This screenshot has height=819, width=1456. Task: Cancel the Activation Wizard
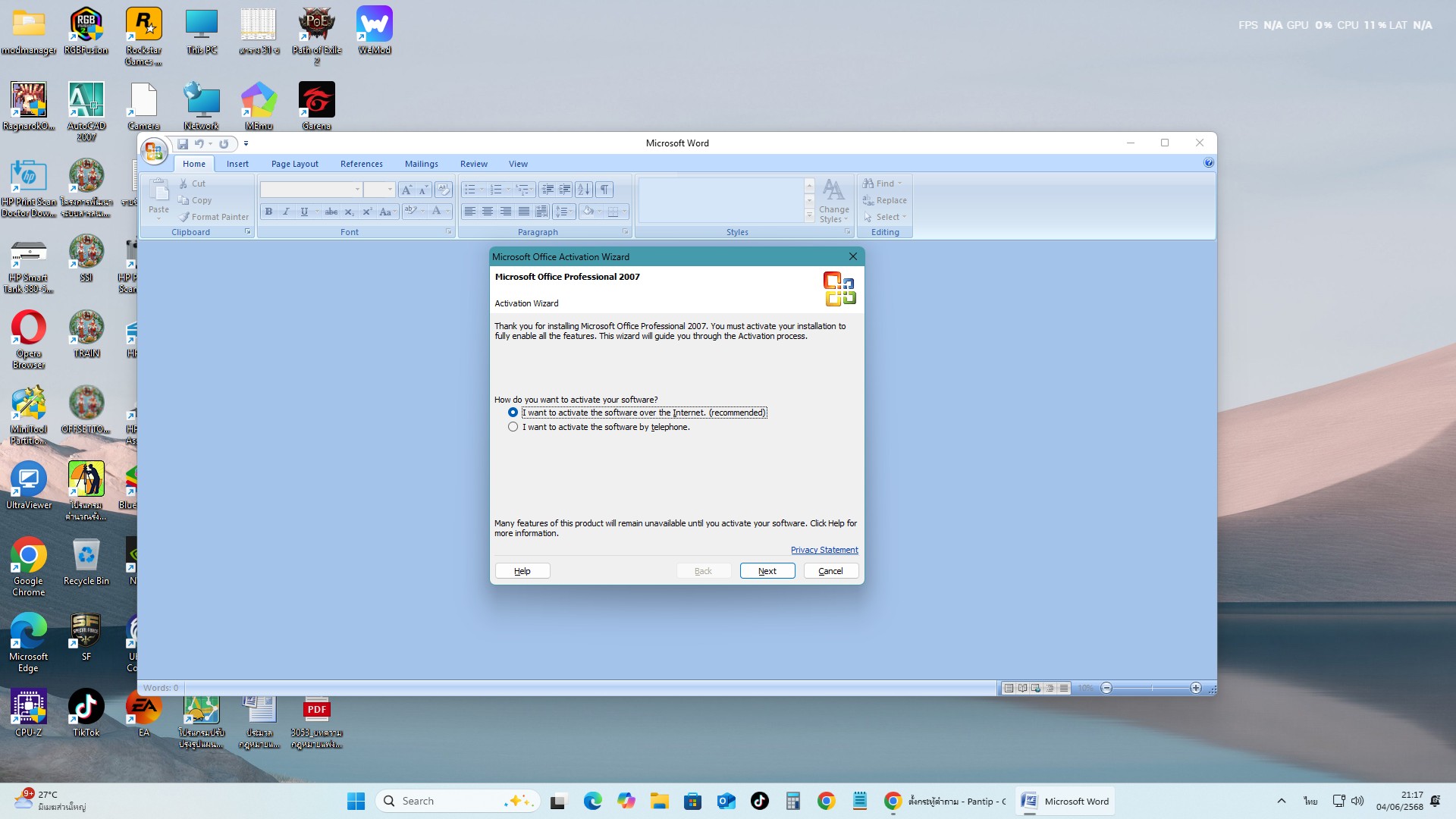tap(831, 571)
